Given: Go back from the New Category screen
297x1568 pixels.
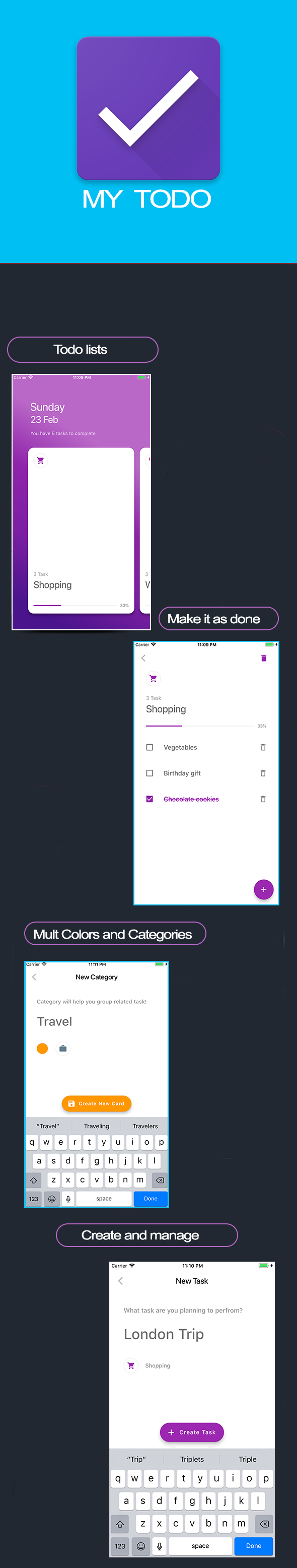Looking at the screenshot, I should coord(34,977).
